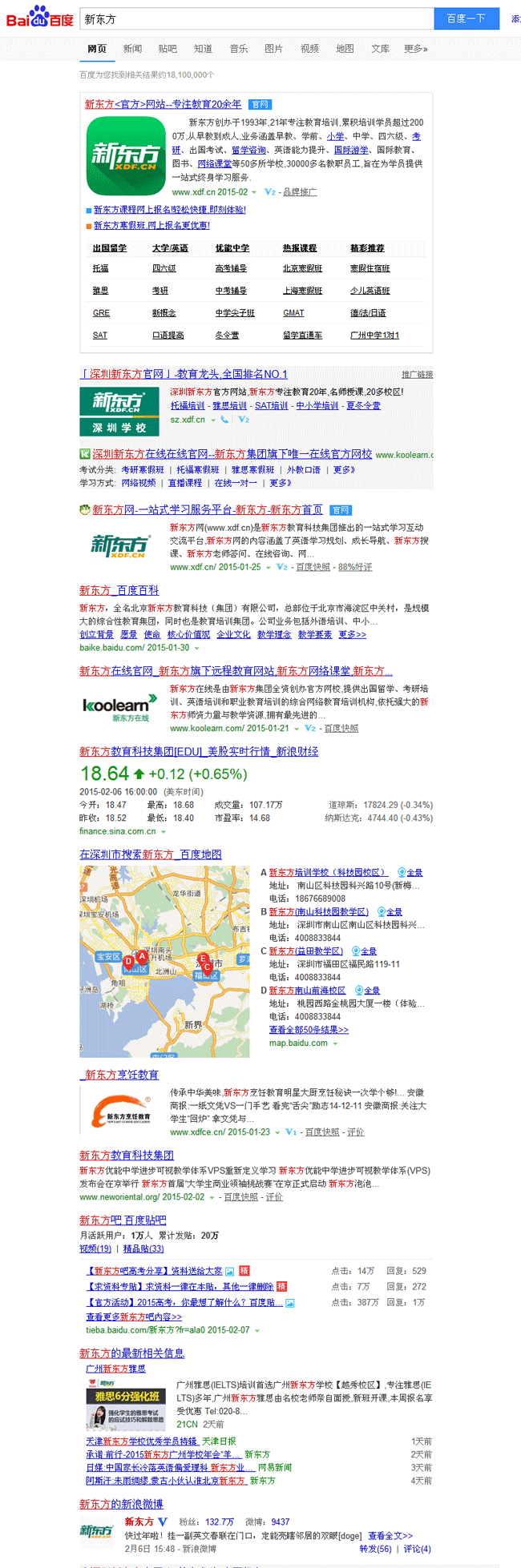
Task: Open 推广链接 label link
Action: [417, 375]
